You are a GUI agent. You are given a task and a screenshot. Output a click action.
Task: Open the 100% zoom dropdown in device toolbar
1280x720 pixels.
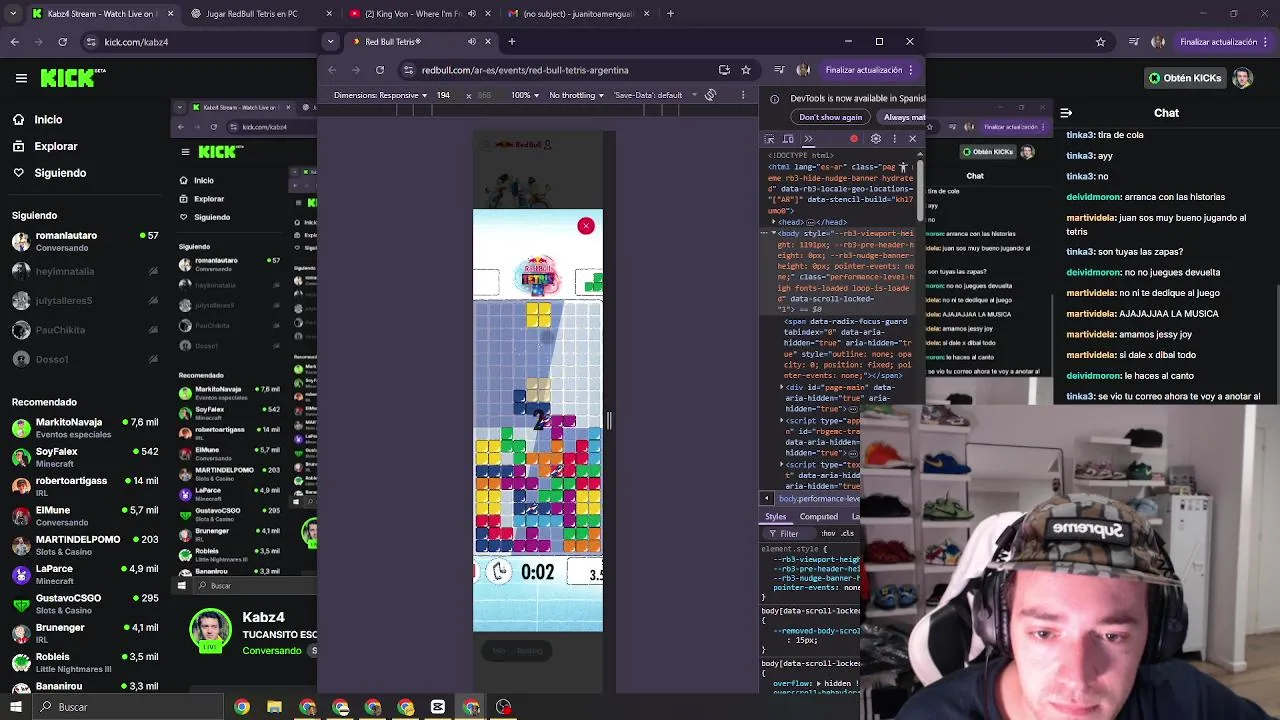pyautogui.click(x=525, y=95)
